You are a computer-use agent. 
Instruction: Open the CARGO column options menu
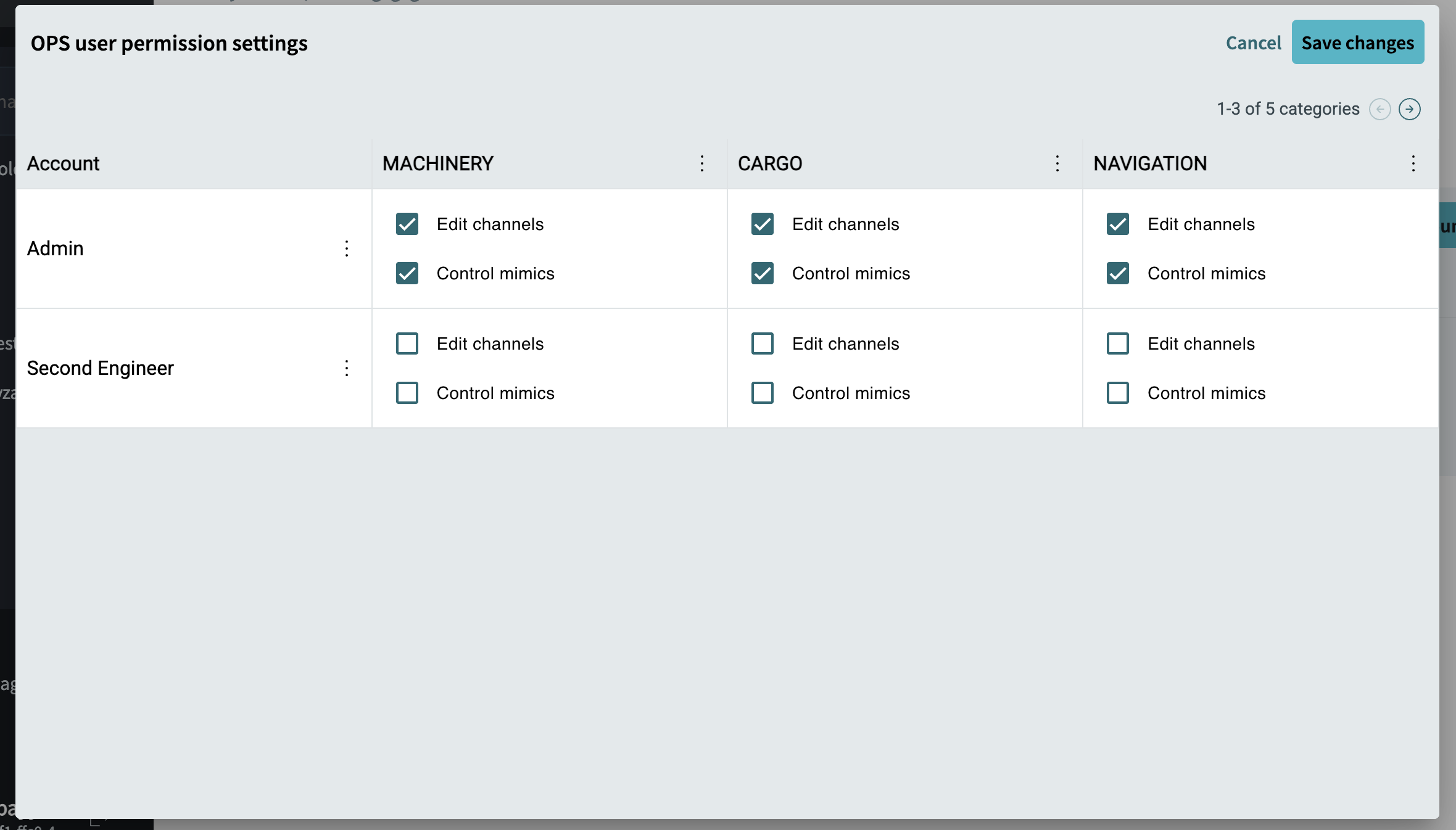pyautogui.click(x=1057, y=163)
